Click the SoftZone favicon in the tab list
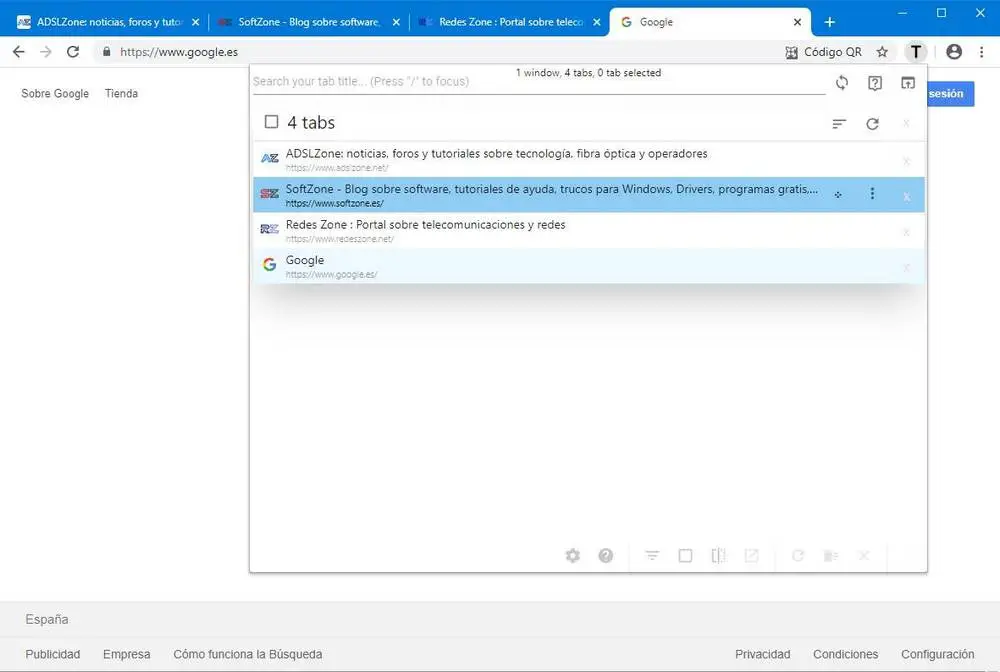This screenshot has height=672, width=1000. [x=270, y=193]
